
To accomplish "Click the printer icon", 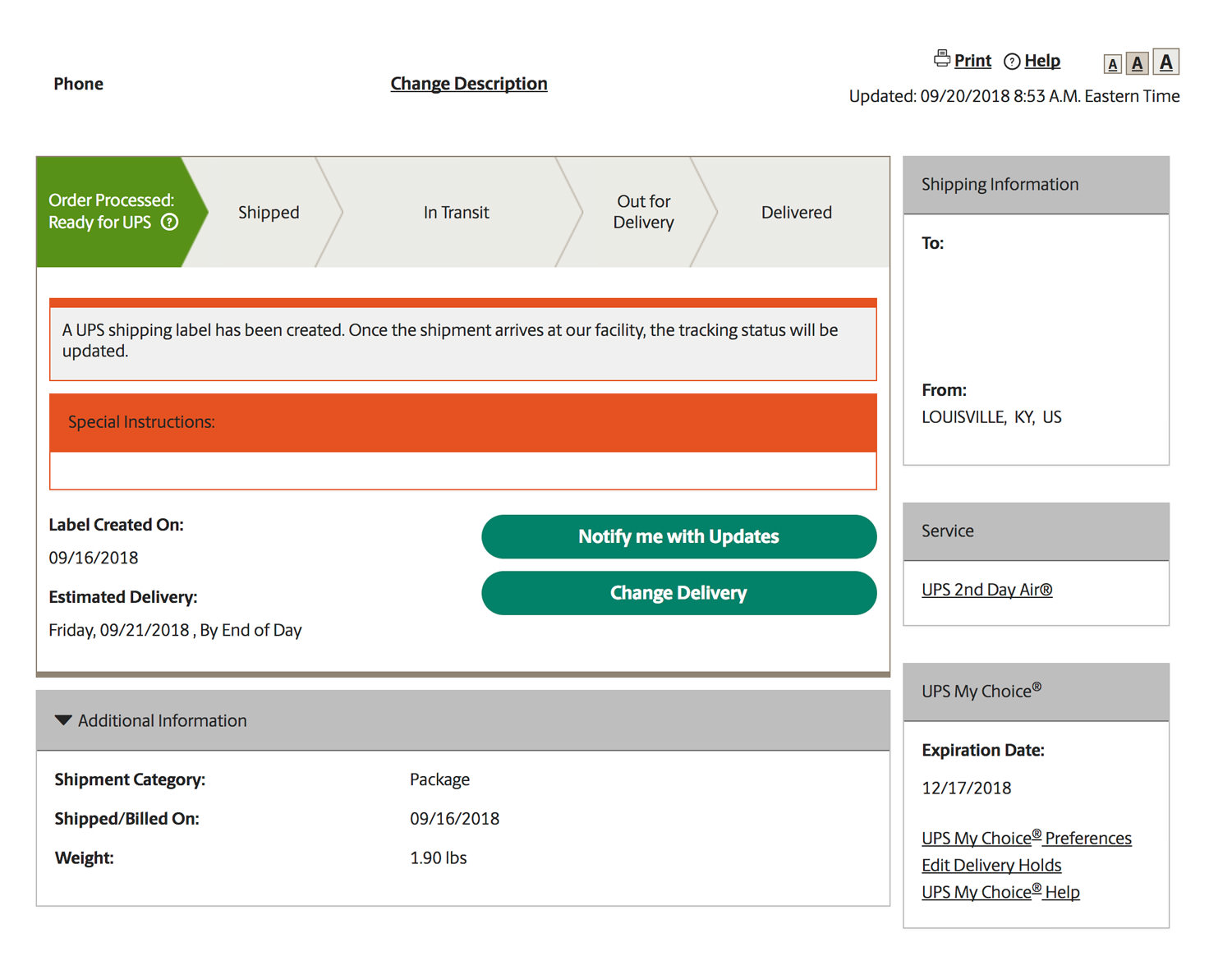I will [942, 58].
